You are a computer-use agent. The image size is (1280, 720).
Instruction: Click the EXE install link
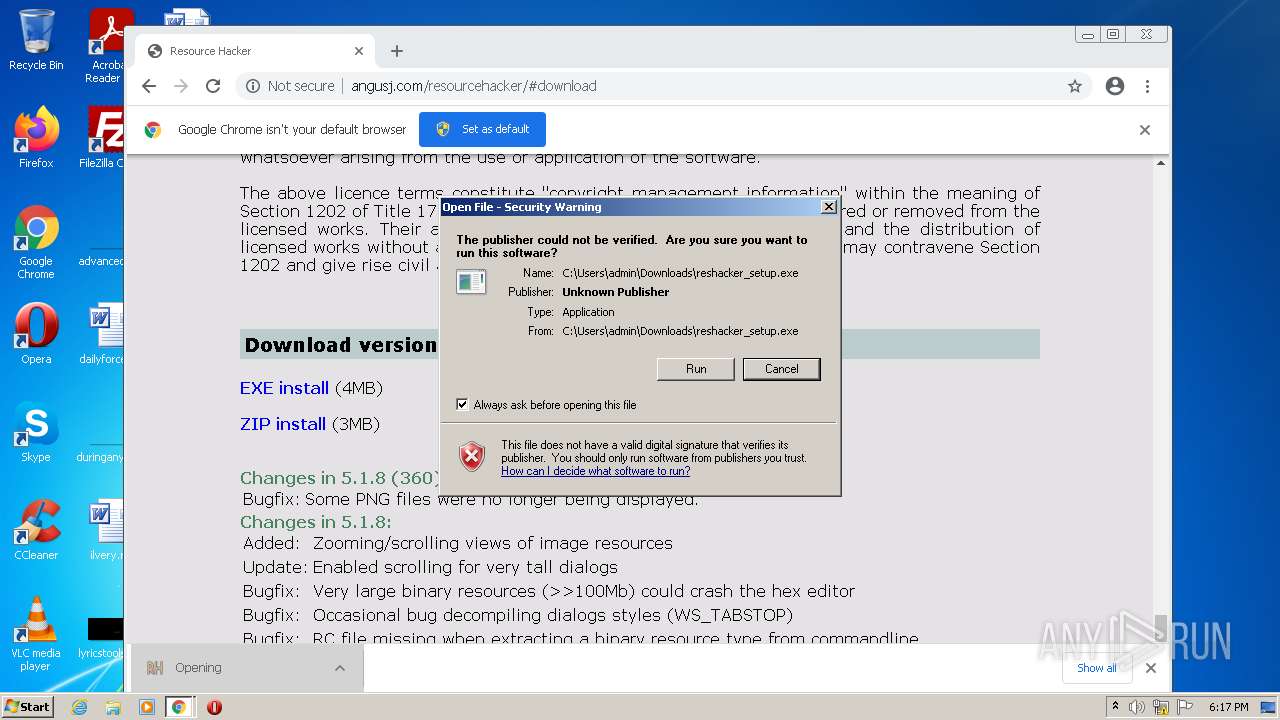284,388
